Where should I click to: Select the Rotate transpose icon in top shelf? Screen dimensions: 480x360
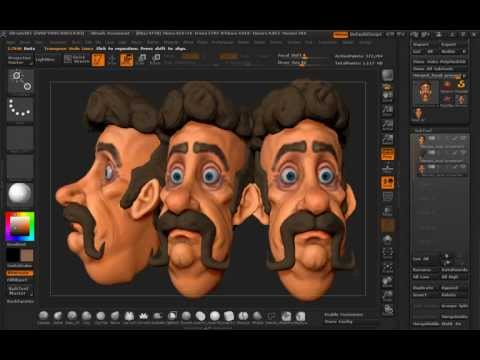coord(155,60)
